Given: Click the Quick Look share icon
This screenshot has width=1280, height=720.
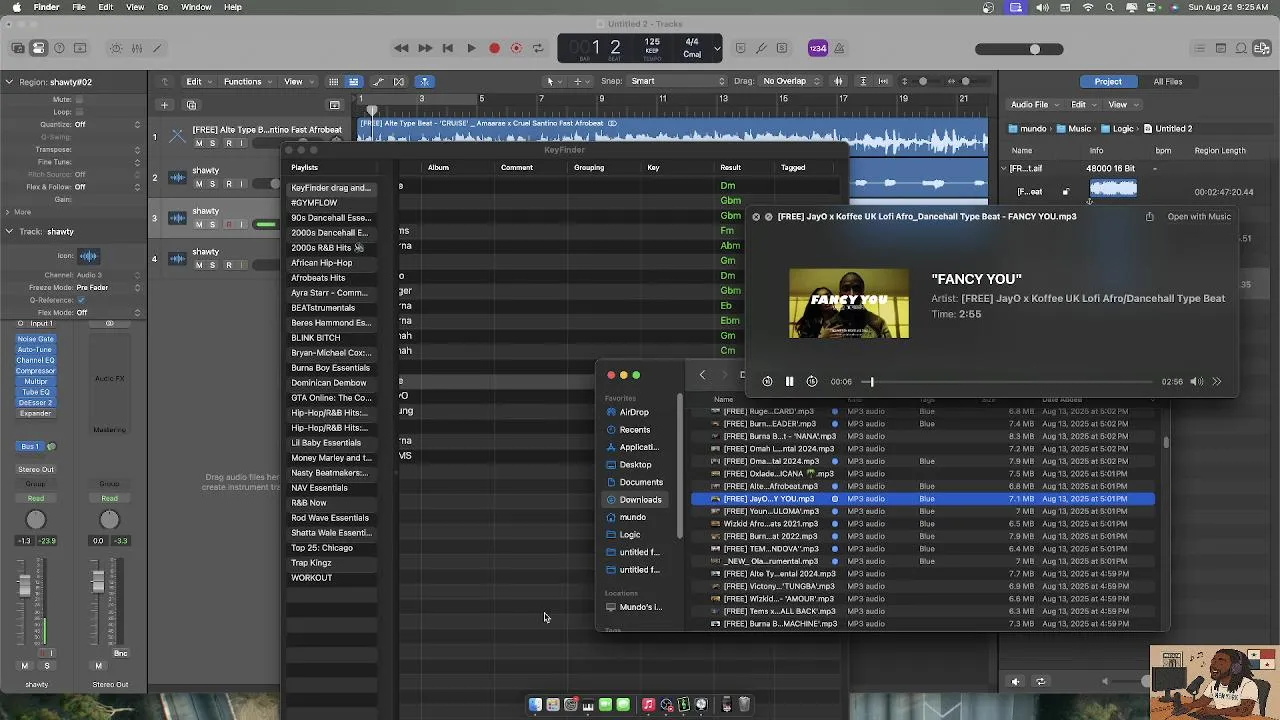Looking at the screenshot, I should [1150, 217].
